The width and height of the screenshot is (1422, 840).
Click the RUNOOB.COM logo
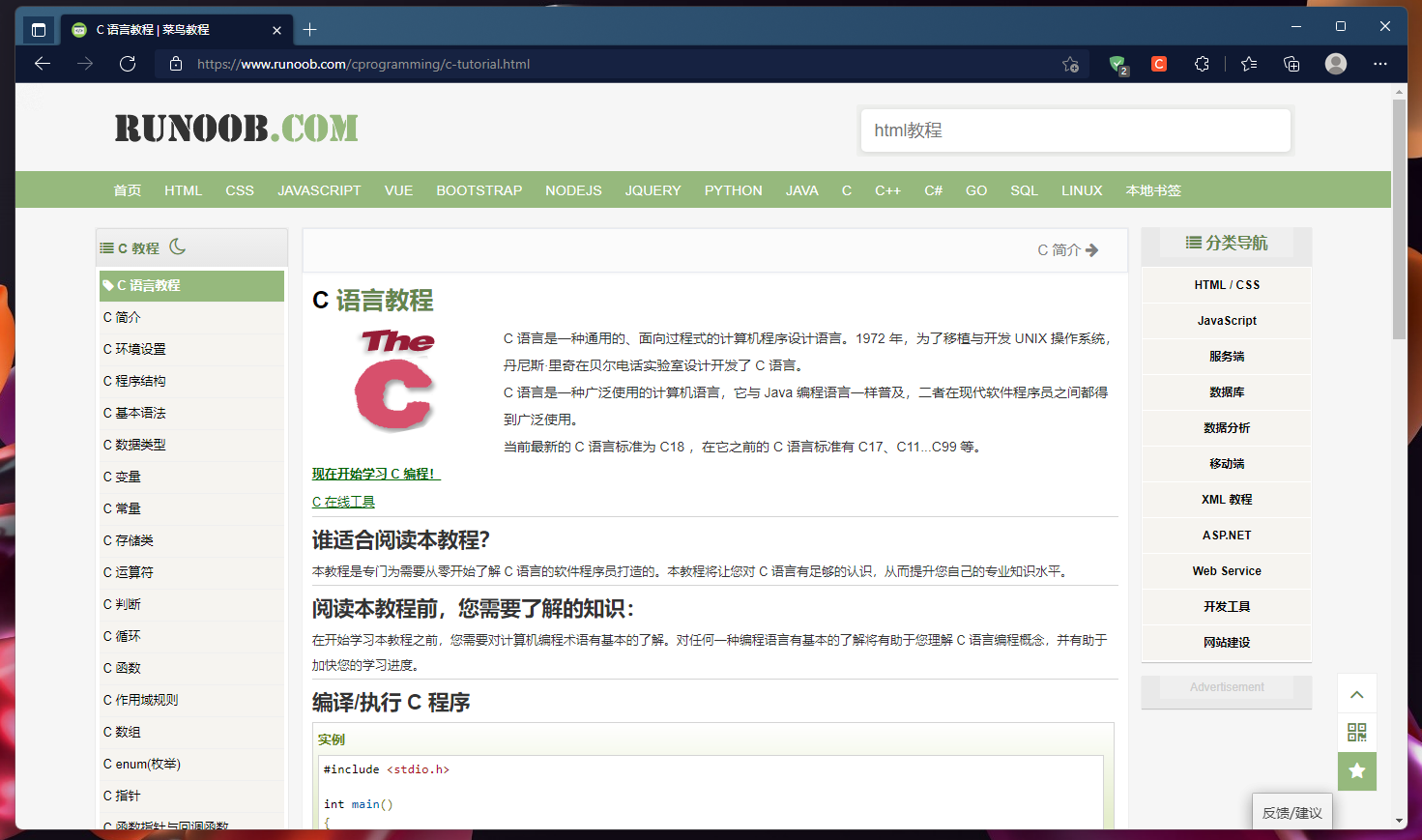237,129
